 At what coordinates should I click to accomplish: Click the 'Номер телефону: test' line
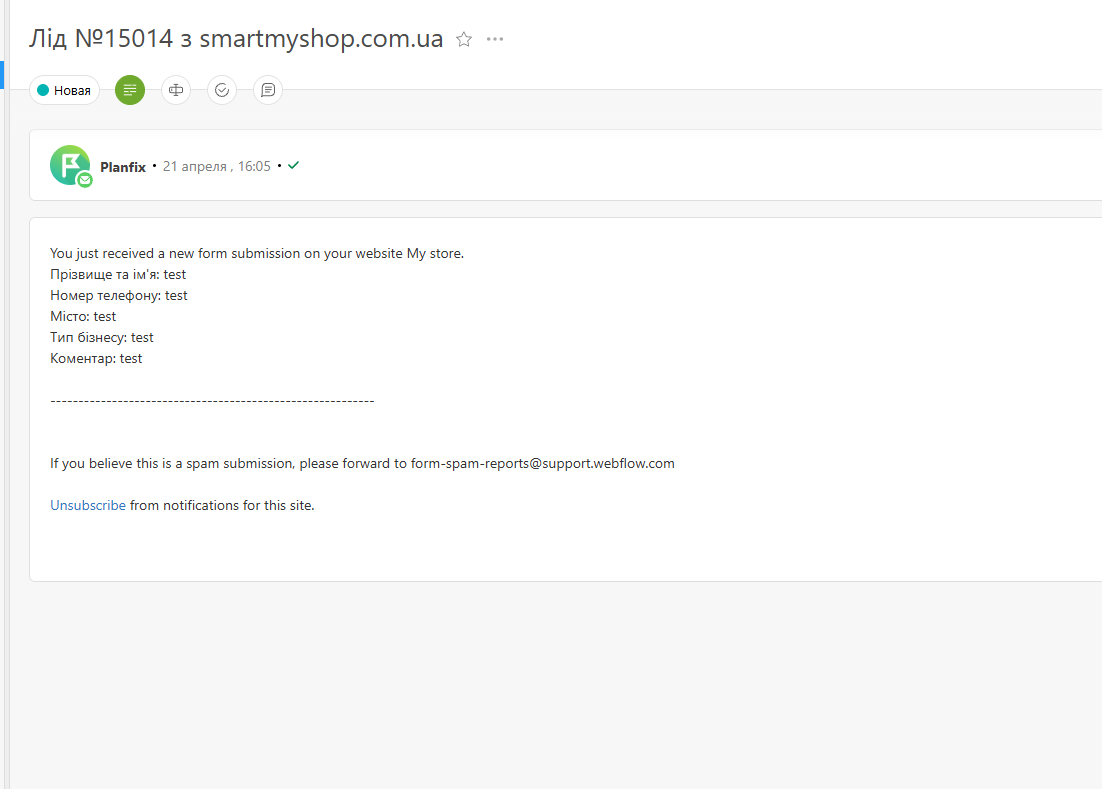tap(119, 296)
